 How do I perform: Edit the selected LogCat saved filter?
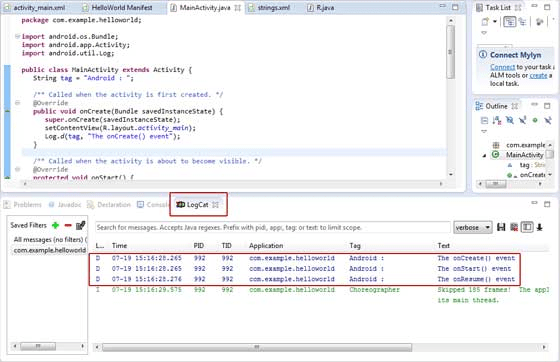[81, 225]
